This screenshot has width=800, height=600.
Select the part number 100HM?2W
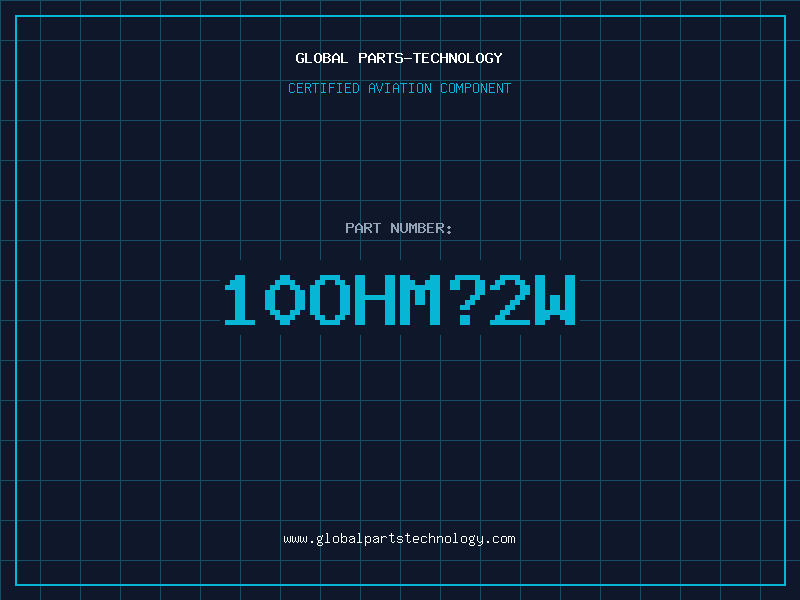(x=400, y=299)
